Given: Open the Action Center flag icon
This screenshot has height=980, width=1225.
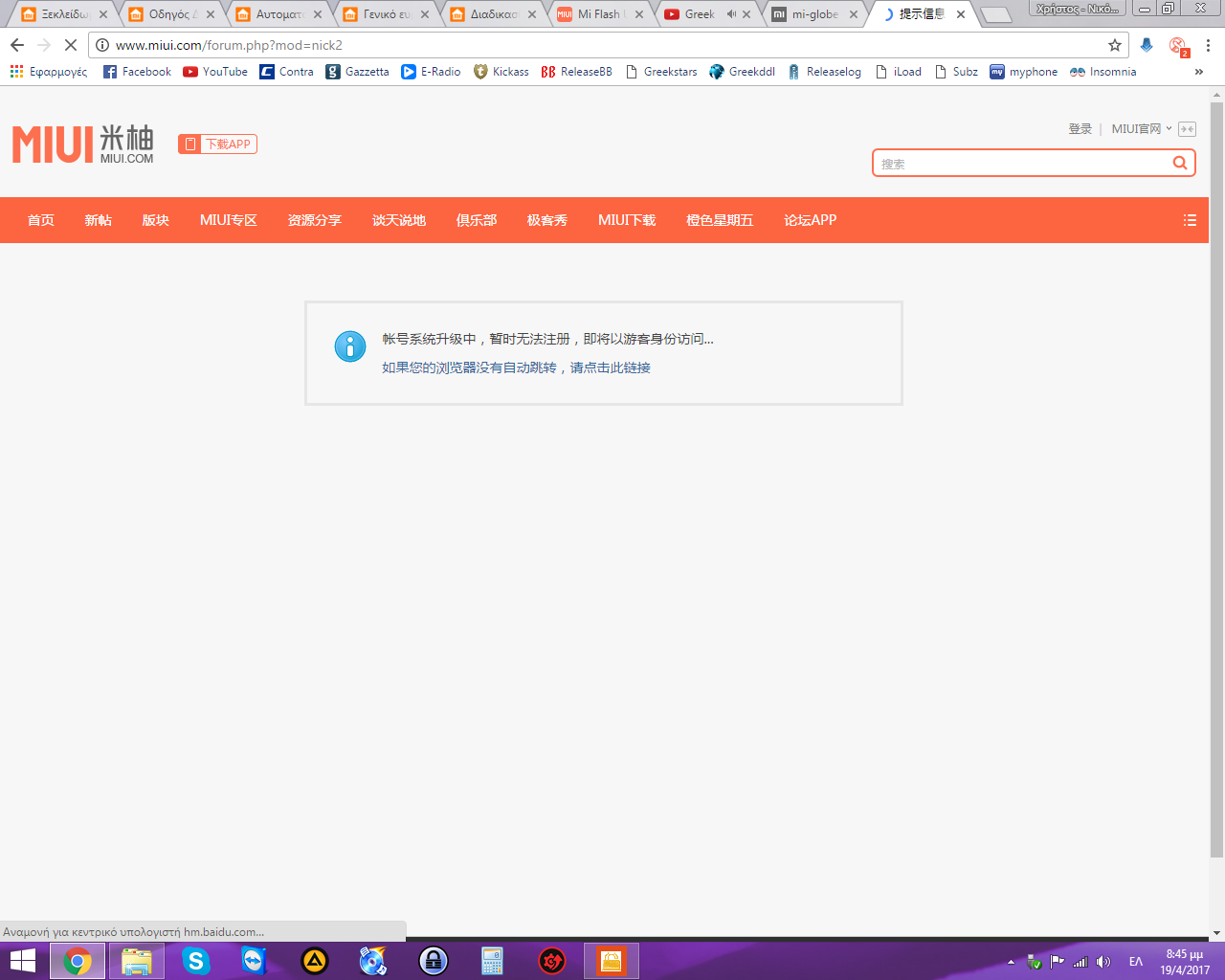Looking at the screenshot, I should (x=1058, y=962).
